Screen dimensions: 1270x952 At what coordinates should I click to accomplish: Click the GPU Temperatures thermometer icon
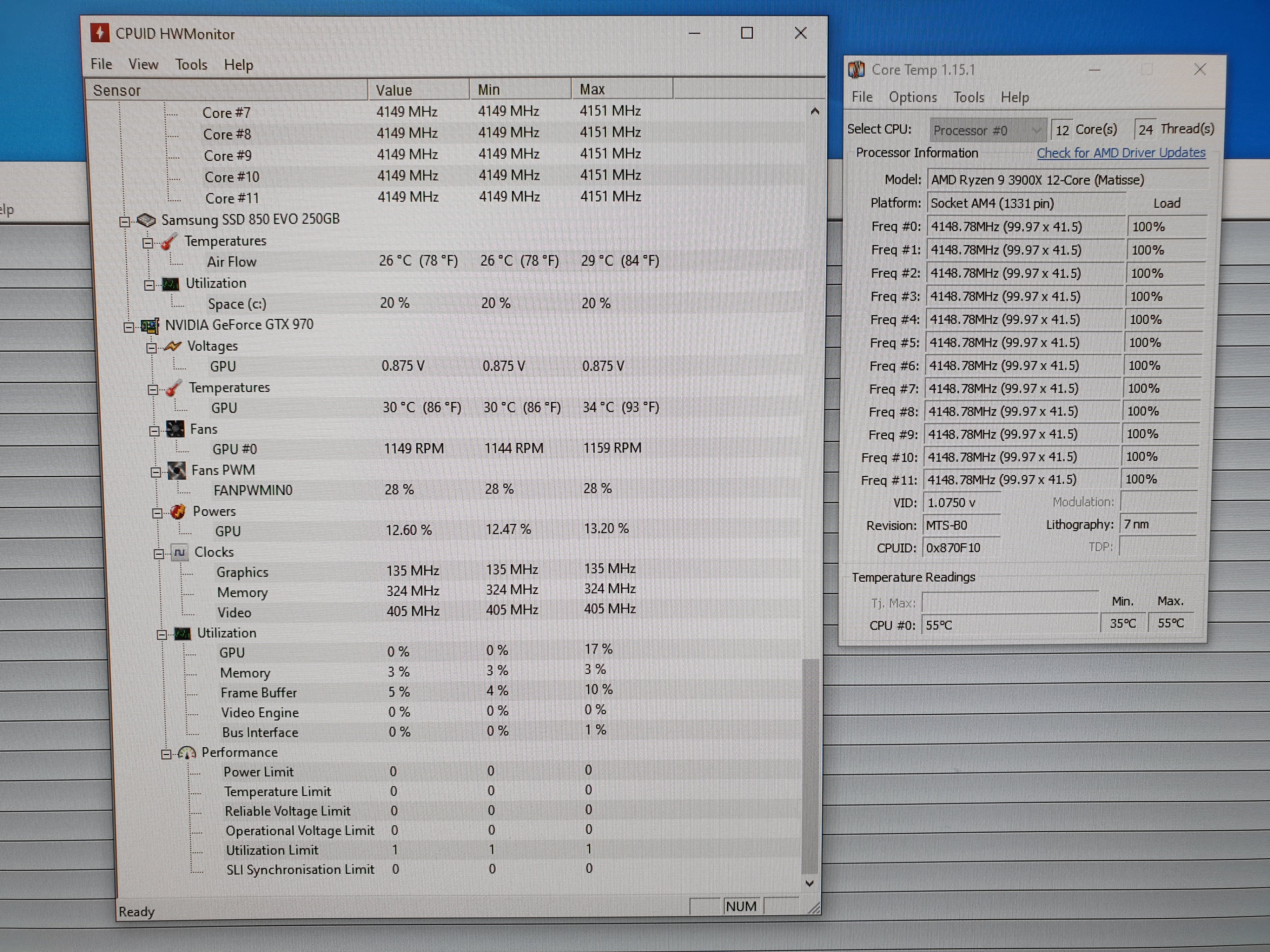pos(173,388)
